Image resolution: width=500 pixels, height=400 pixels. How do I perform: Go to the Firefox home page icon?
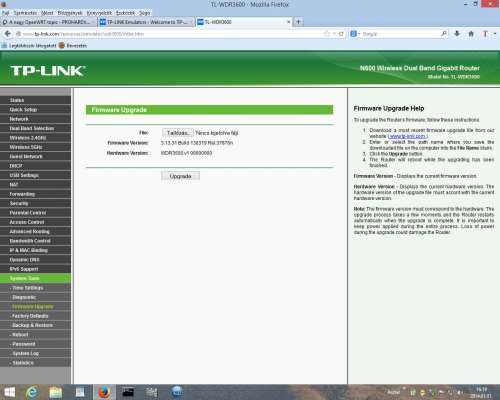(x=471, y=34)
